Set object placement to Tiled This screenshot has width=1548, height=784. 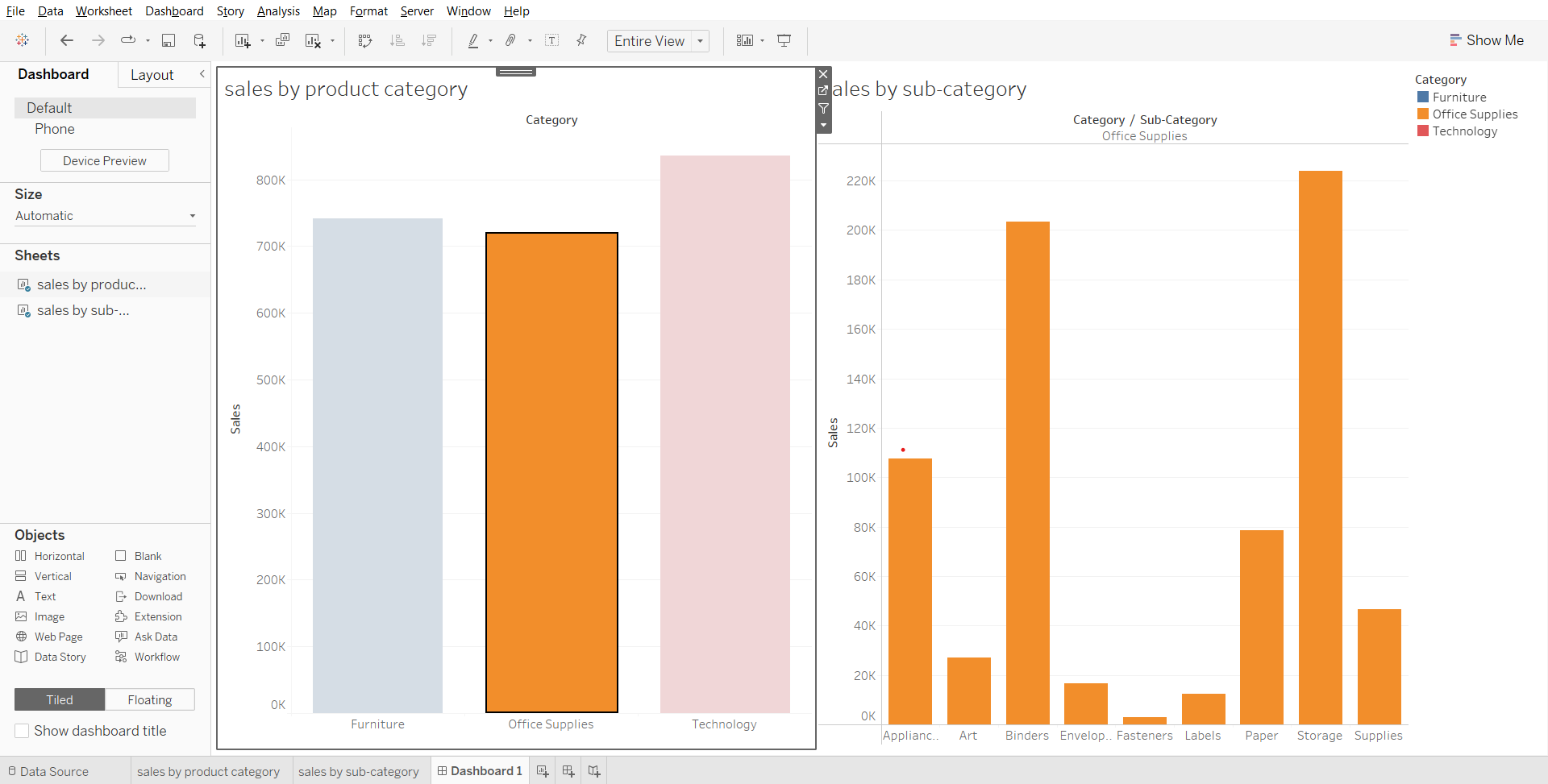[x=60, y=699]
